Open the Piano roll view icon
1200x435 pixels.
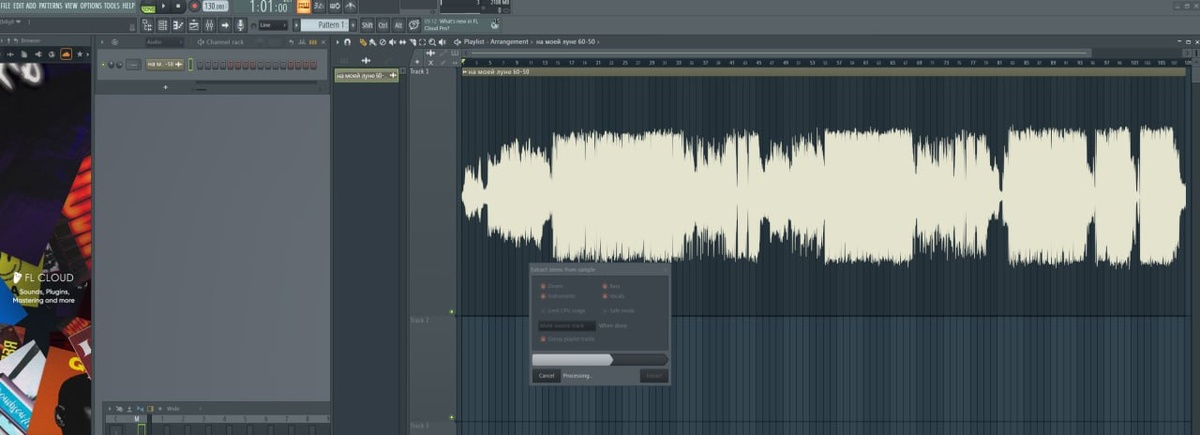(x=178, y=24)
